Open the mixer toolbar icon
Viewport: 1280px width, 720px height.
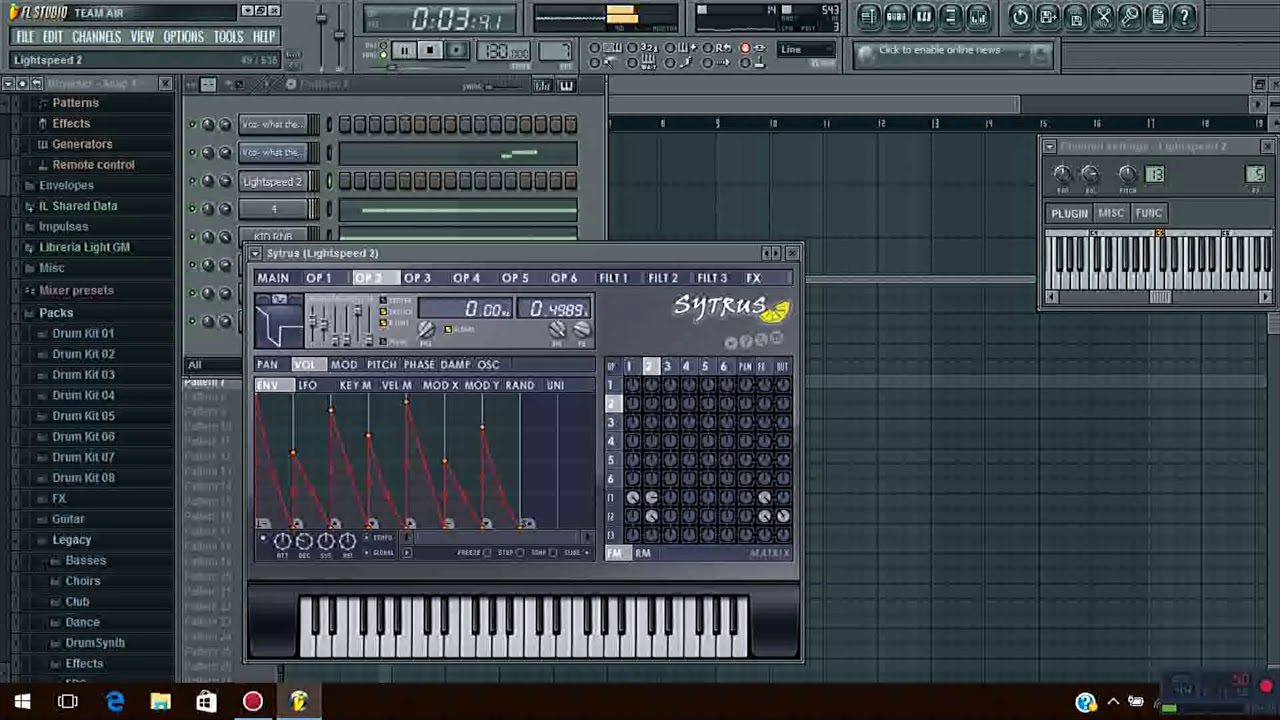pyautogui.click(x=979, y=16)
